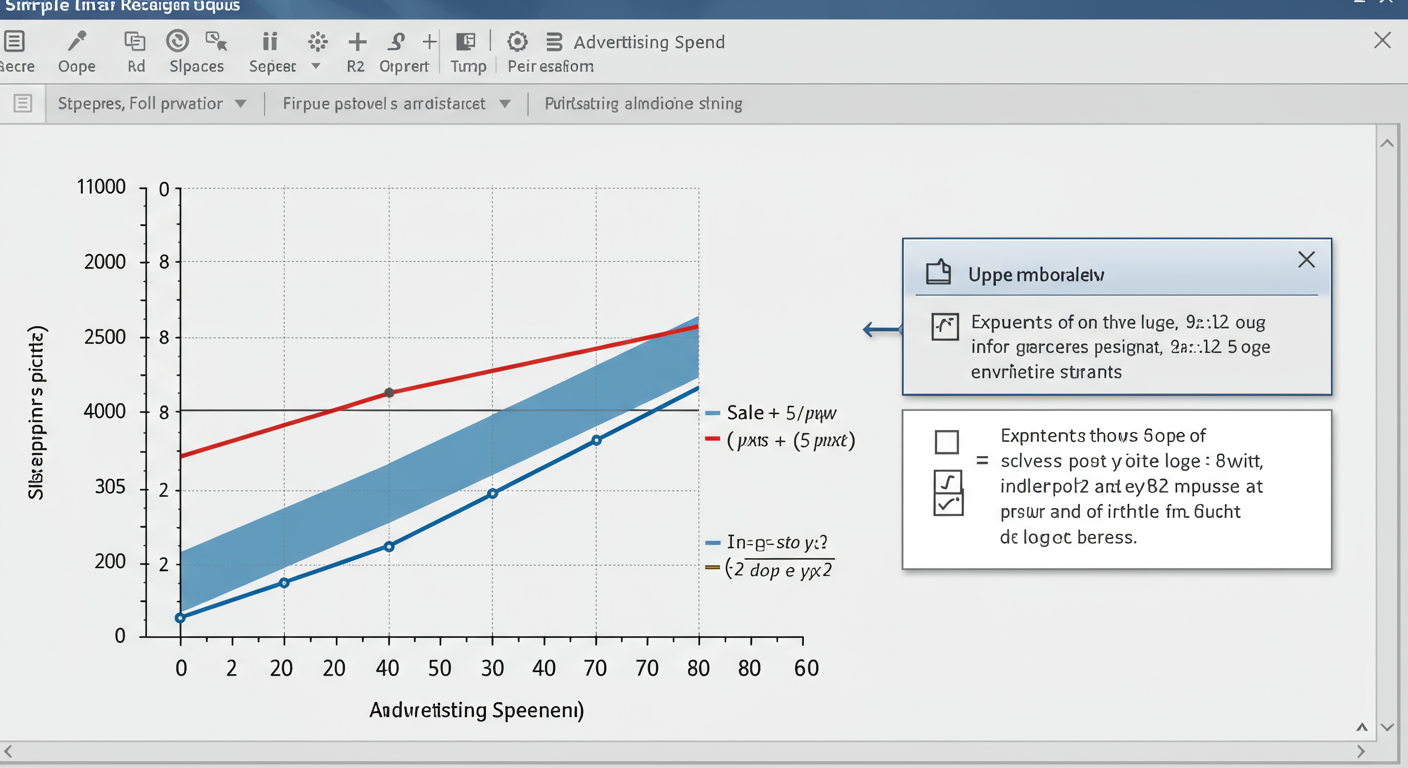Click the red line data point marker
The height and width of the screenshot is (768, 1408).
pyautogui.click(x=389, y=393)
